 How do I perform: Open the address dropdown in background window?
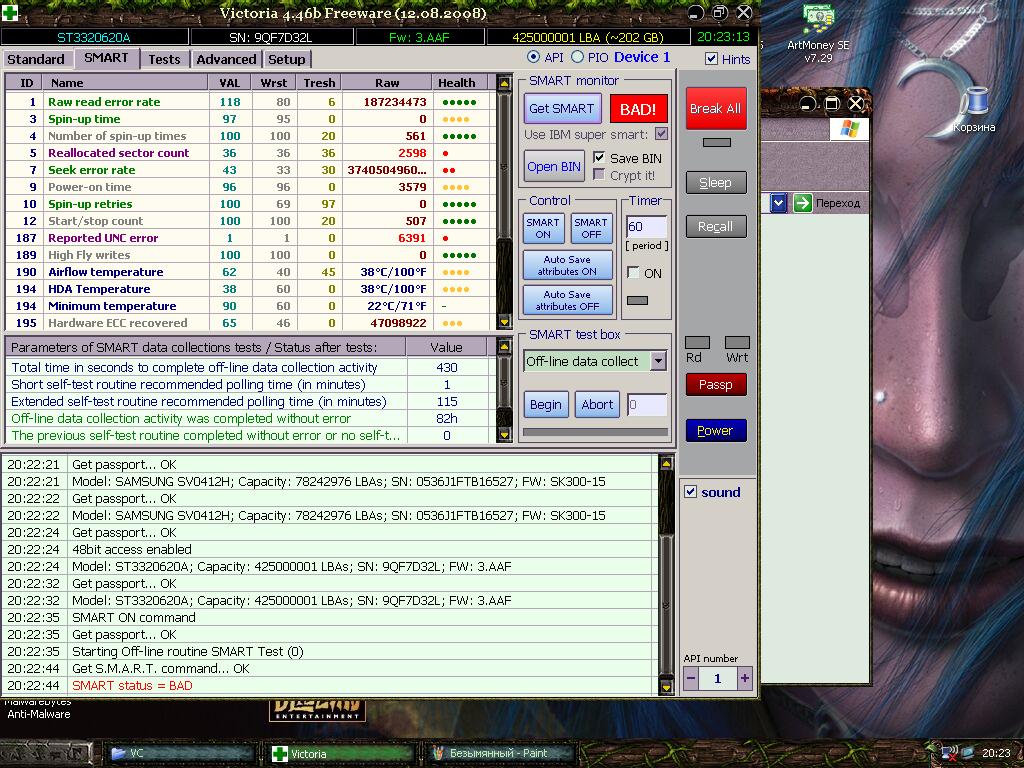[778, 203]
